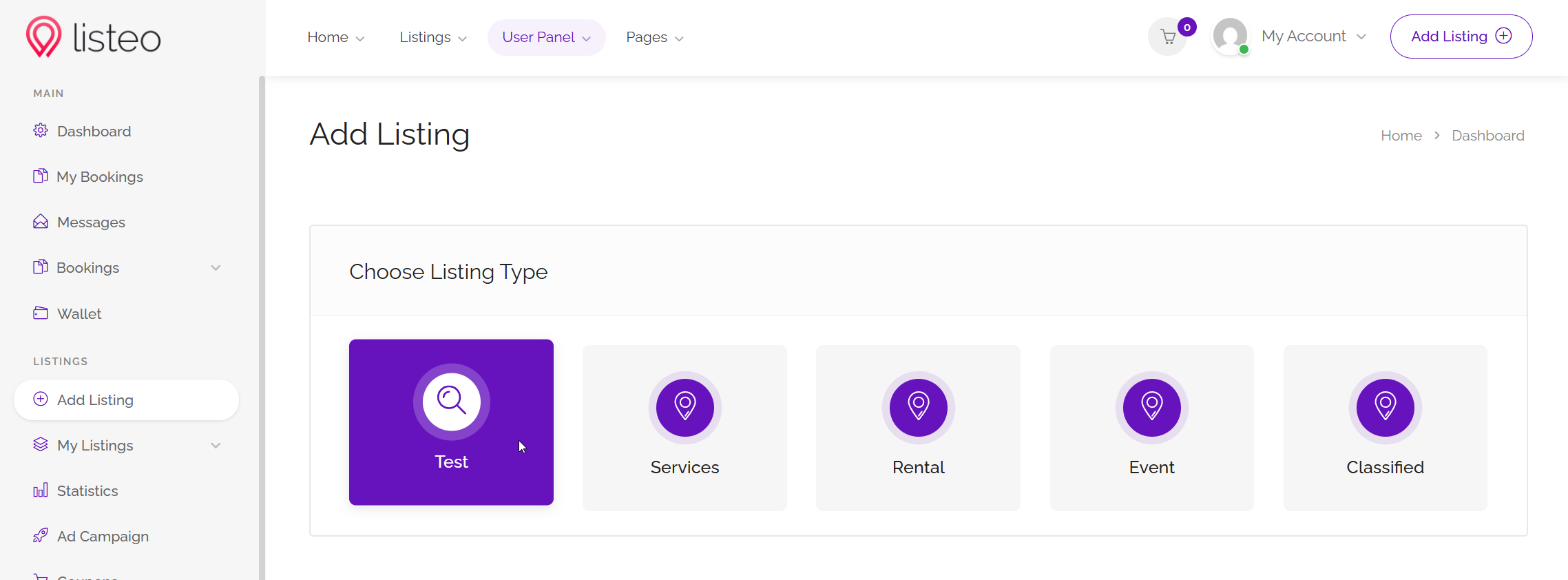Choose the Services listing type
The image size is (1568, 580).
point(684,428)
